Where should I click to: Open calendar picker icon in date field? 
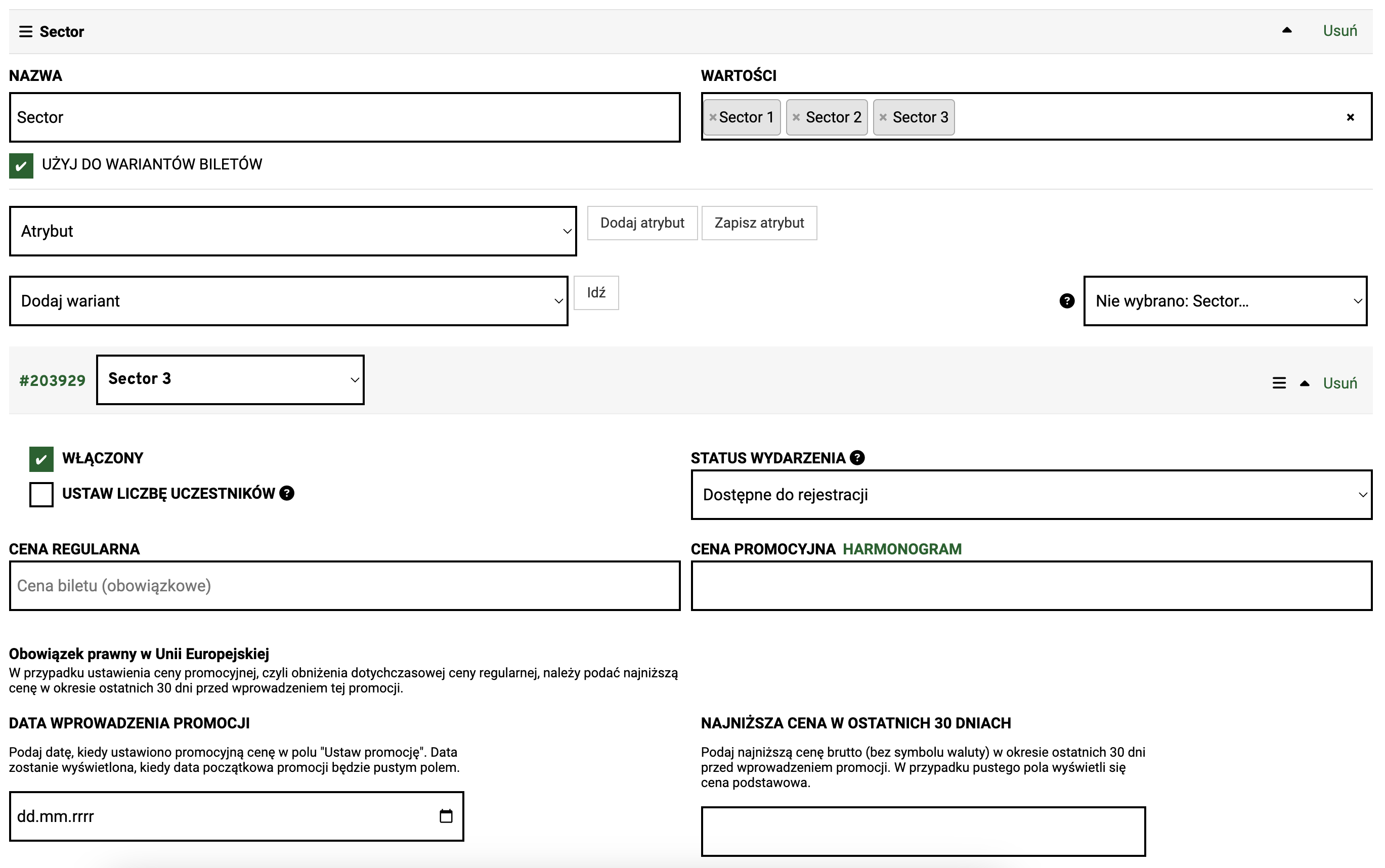pos(446,816)
